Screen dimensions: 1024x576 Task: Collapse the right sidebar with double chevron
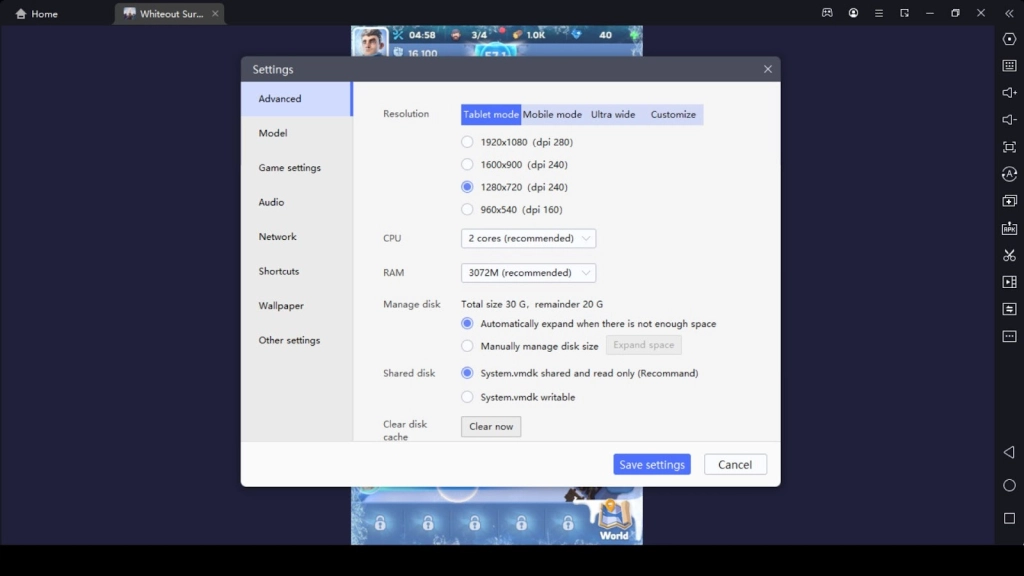[x=1009, y=13]
